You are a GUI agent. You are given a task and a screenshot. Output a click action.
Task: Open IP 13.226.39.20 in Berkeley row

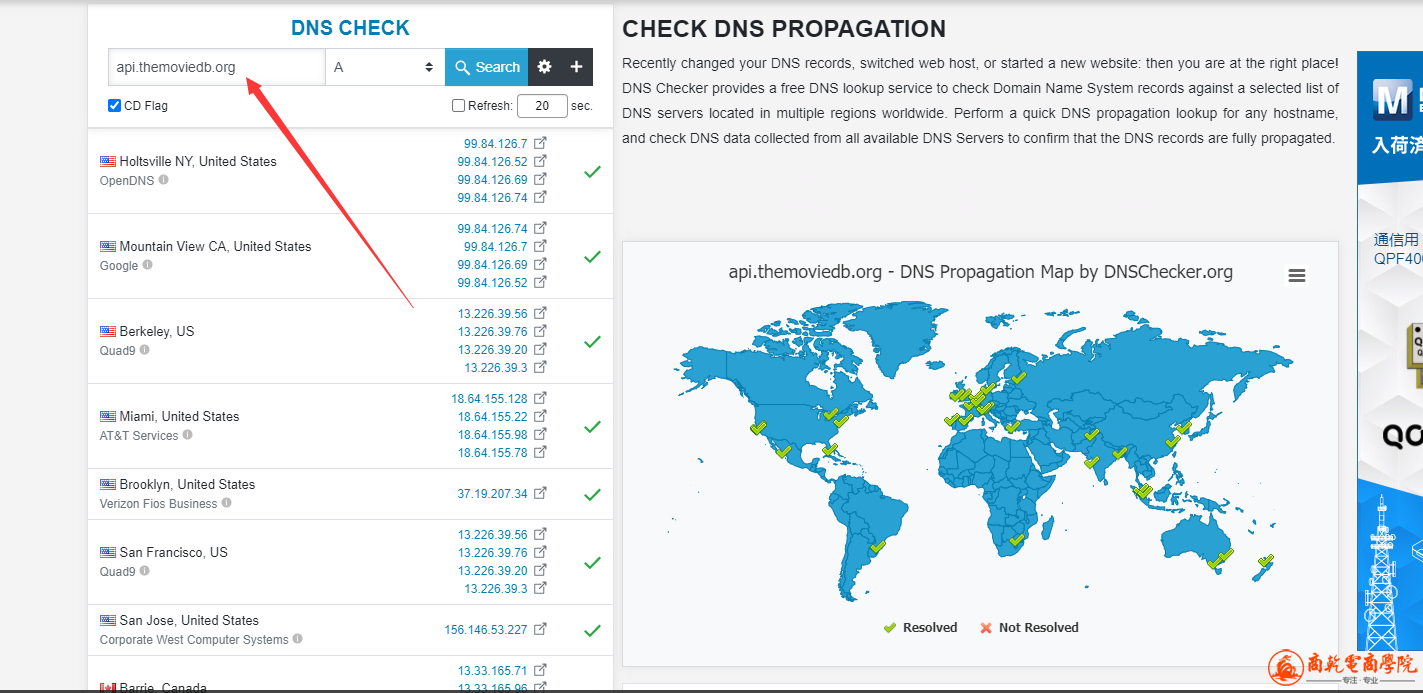[x=492, y=349]
